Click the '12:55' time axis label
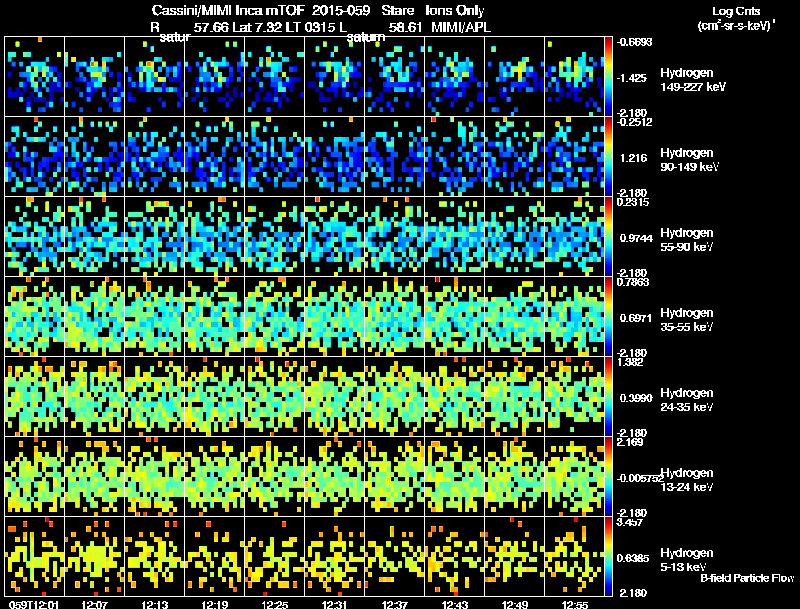 coord(574,605)
